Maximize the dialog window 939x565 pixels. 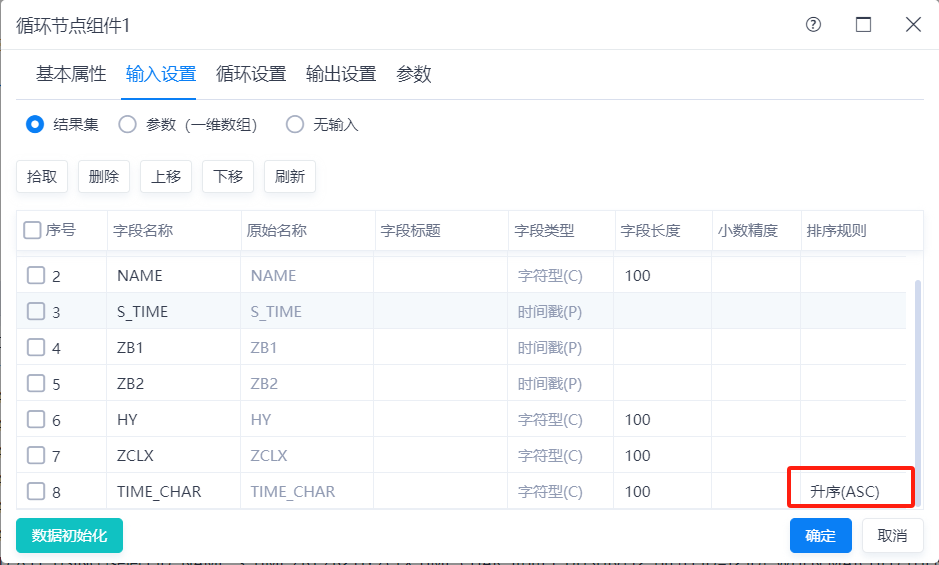point(863,25)
